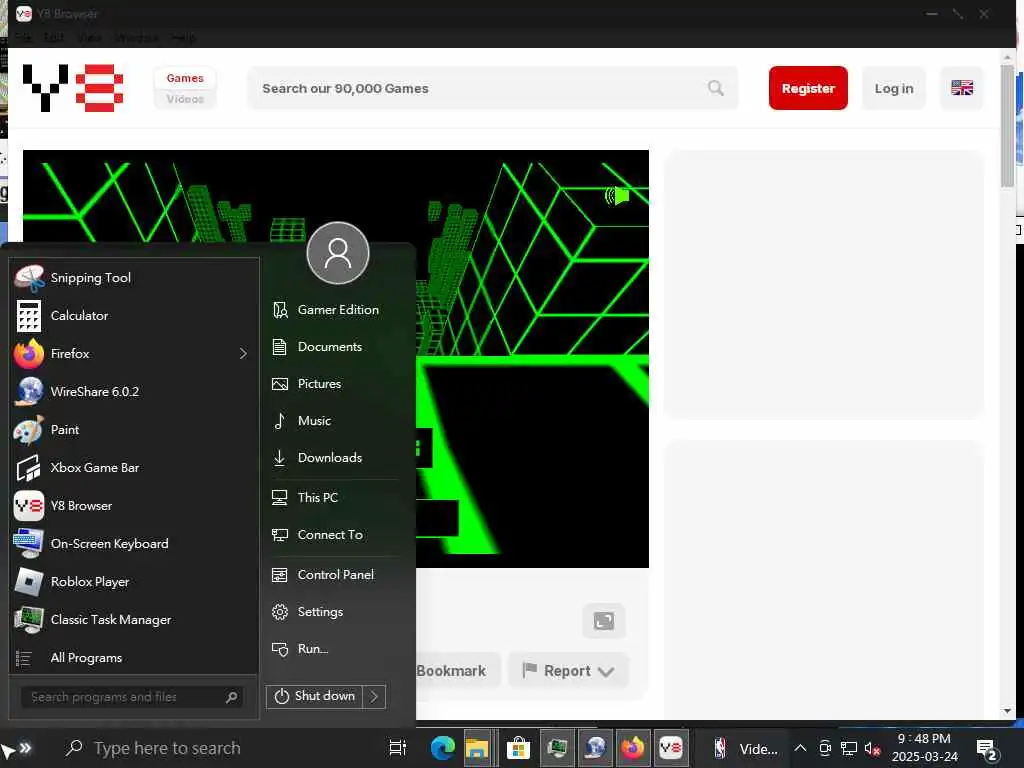Open Snipping Tool from start menu
The image size is (1024, 768).
click(134, 278)
